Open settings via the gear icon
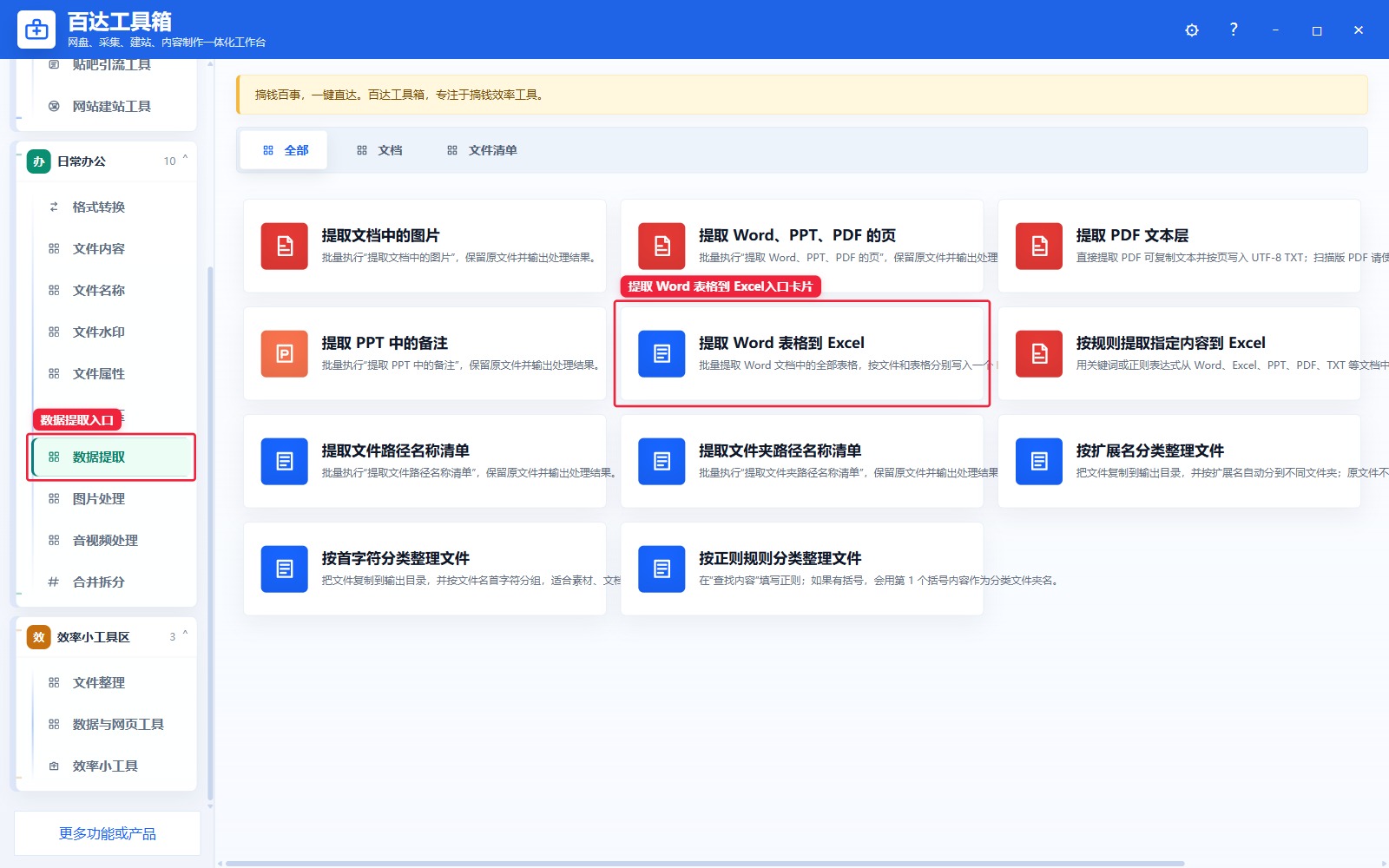1389x868 pixels. [1192, 30]
